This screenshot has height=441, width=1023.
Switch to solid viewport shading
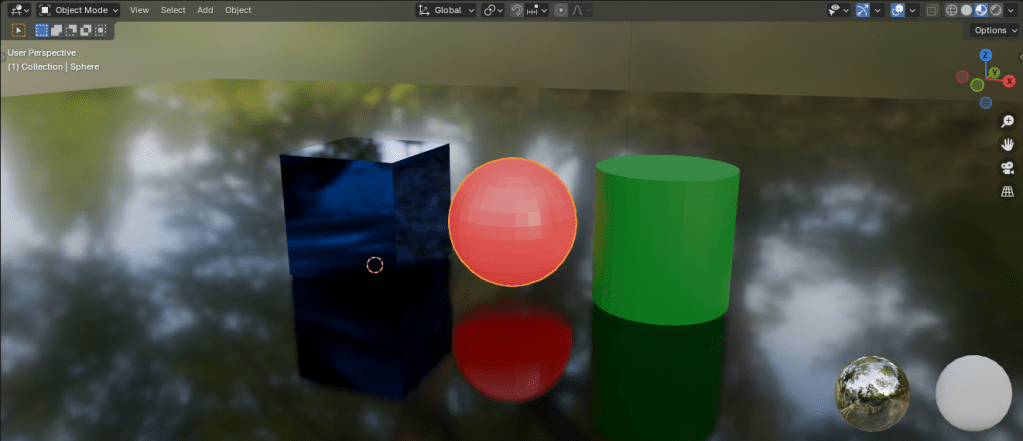(966, 10)
